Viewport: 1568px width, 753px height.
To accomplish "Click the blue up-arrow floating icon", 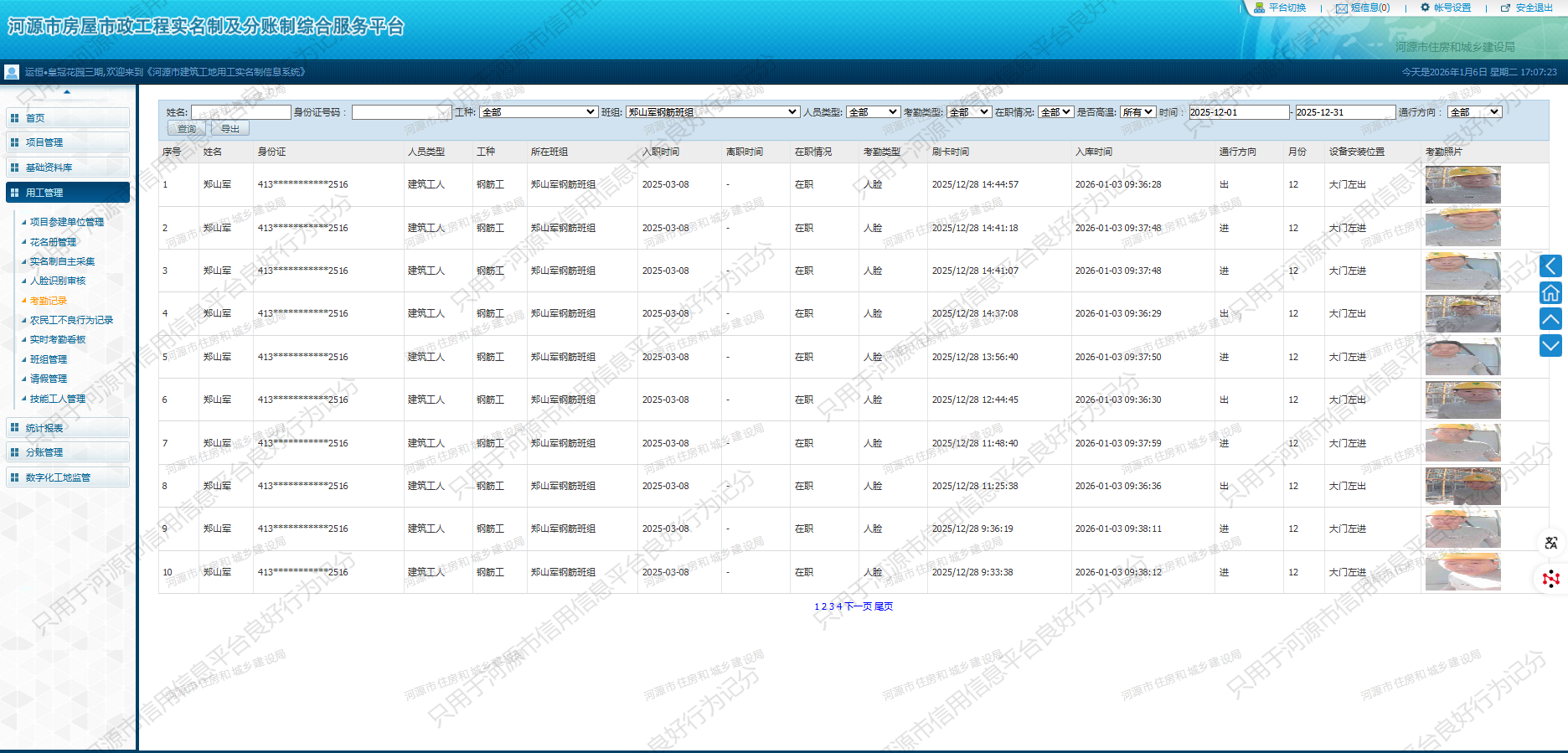I will click(x=1550, y=319).
